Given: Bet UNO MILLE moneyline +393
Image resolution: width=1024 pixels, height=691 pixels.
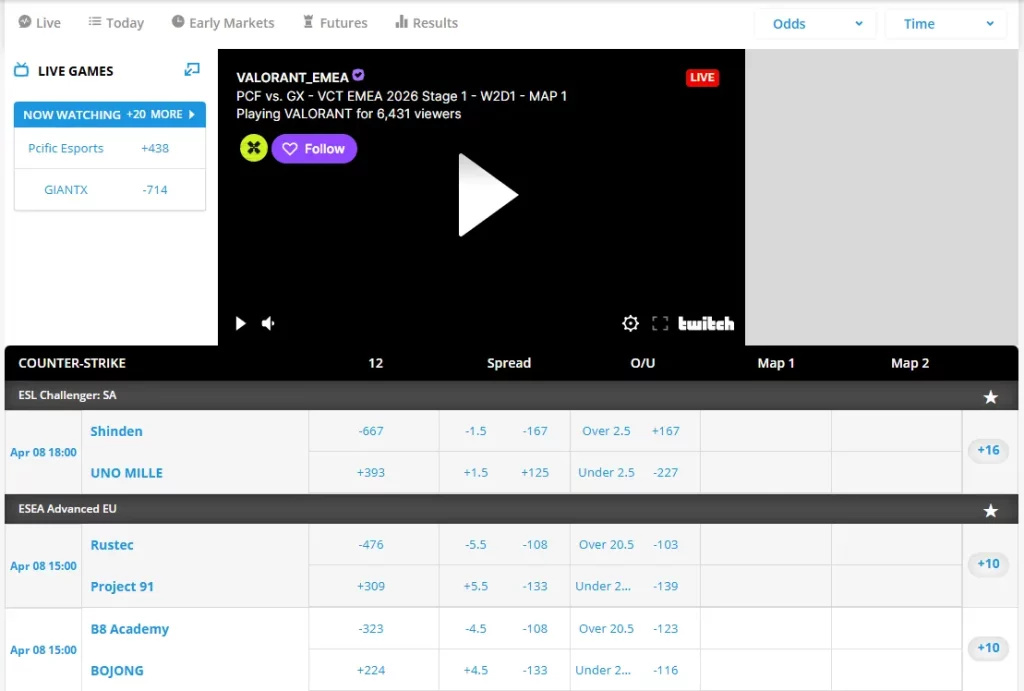Looking at the screenshot, I should pos(374,472).
